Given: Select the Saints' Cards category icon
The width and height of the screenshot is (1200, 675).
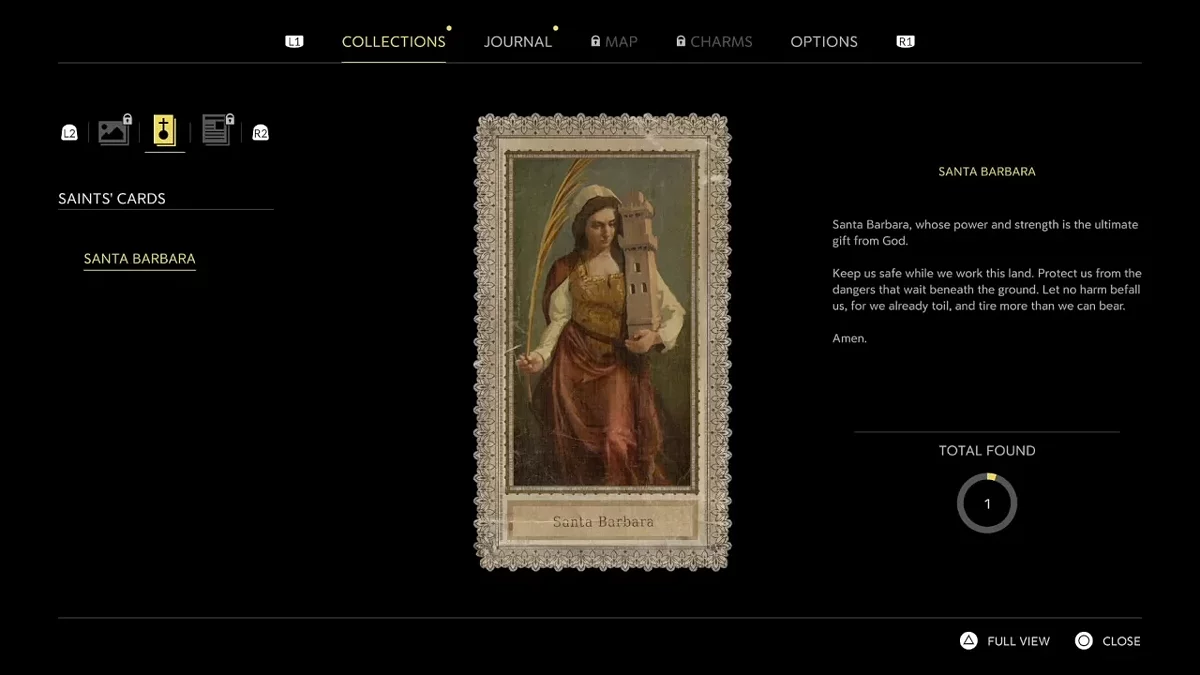Looking at the screenshot, I should [165, 131].
